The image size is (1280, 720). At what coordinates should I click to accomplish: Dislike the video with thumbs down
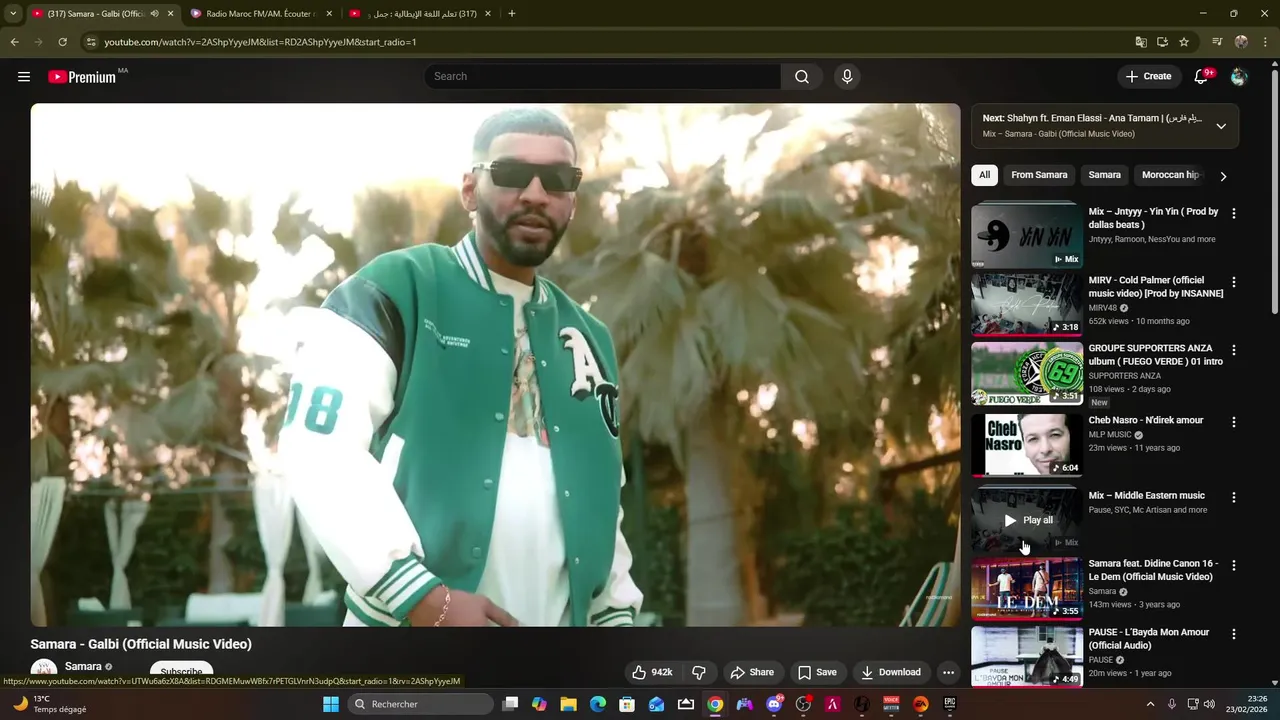pos(699,672)
